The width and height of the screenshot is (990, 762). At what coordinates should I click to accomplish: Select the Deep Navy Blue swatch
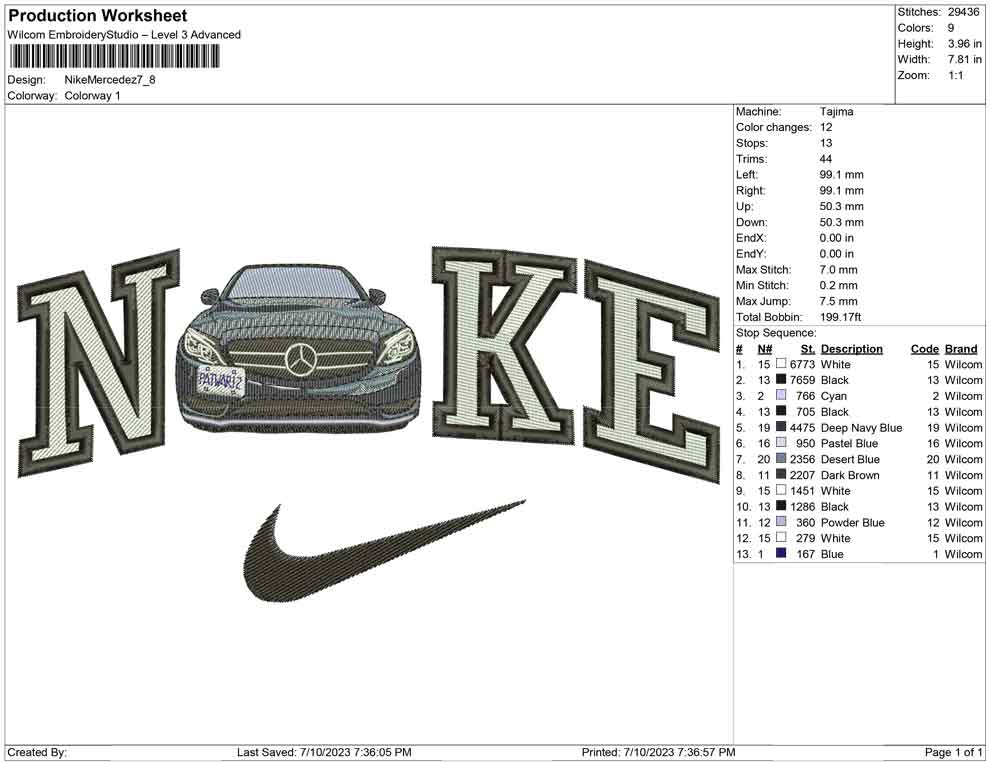coord(781,427)
